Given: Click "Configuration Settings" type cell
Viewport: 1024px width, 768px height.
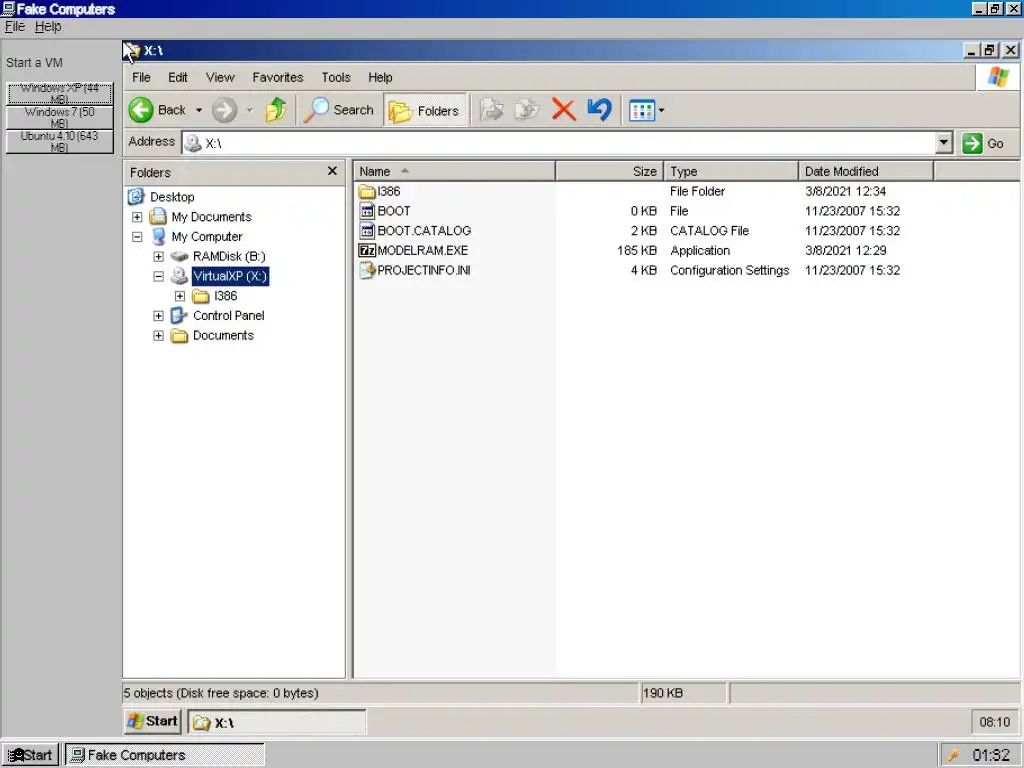Looking at the screenshot, I should [x=729, y=270].
